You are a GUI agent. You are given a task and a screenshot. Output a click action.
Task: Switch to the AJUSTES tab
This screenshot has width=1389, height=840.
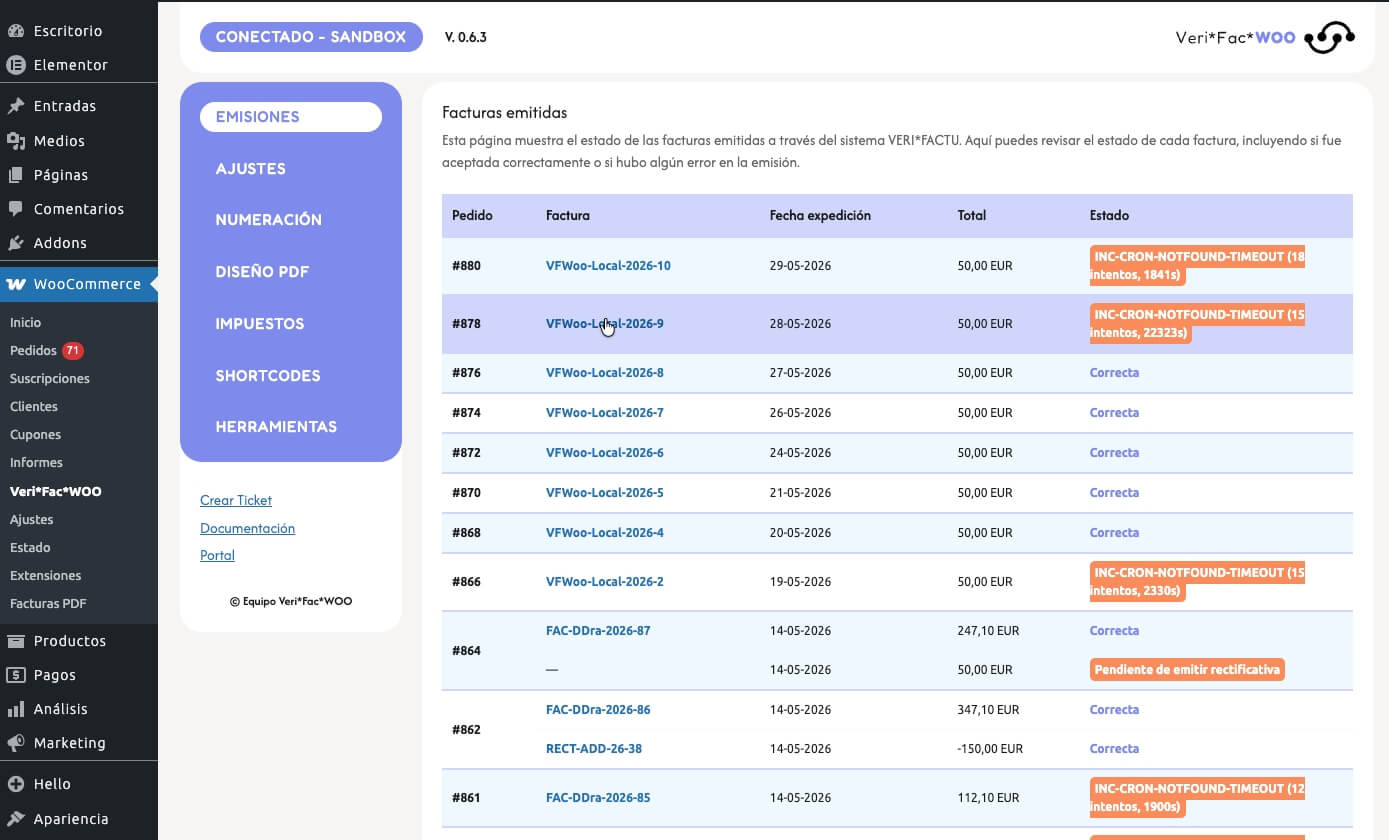(x=250, y=169)
